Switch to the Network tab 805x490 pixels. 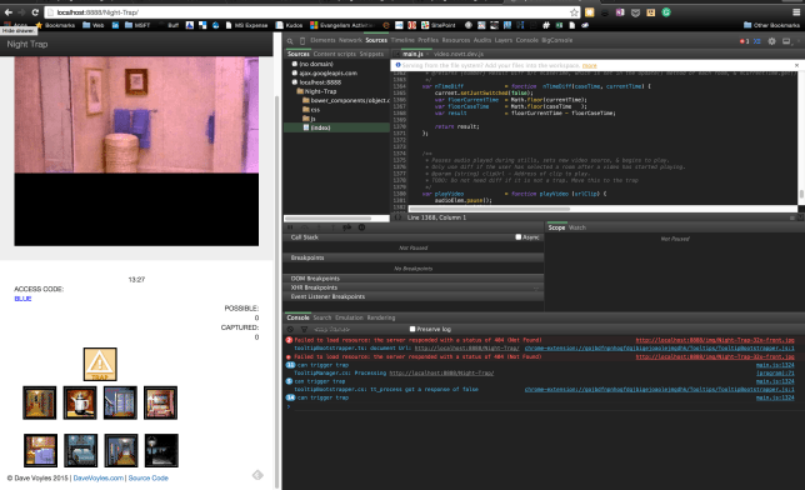(x=350, y=40)
